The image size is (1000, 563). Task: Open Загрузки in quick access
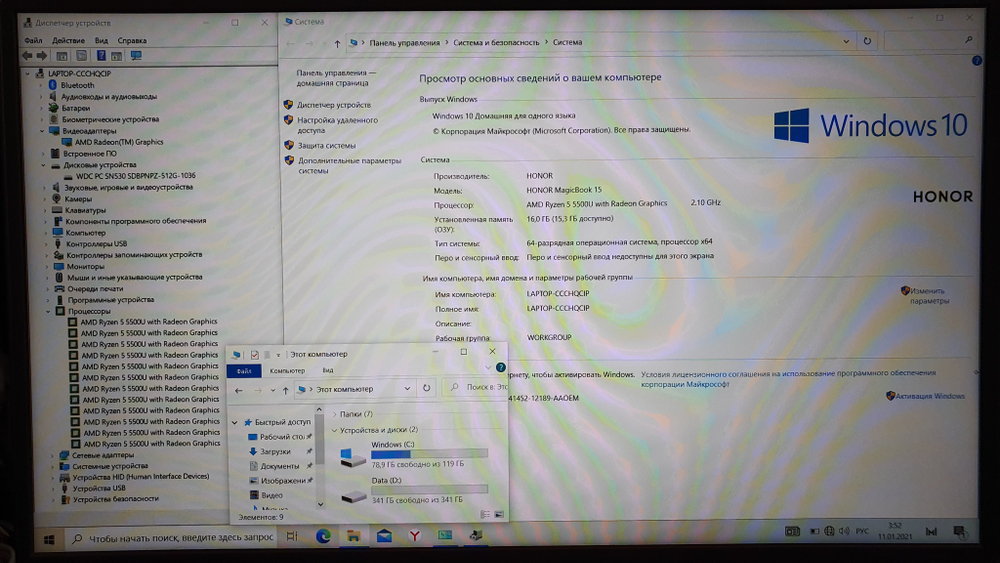tap(275, 451)
